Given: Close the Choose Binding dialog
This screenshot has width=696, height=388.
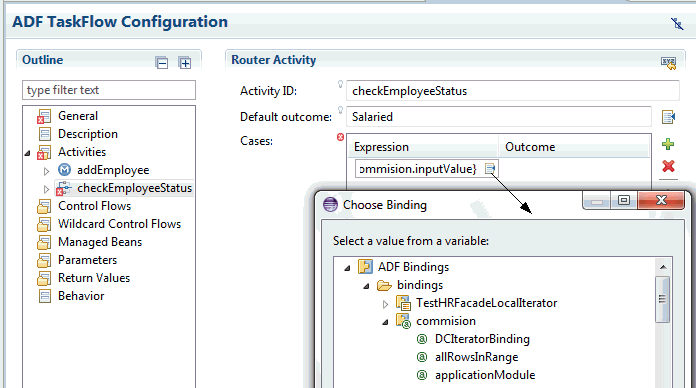Looking at the screenshot, I should (661, 200).
